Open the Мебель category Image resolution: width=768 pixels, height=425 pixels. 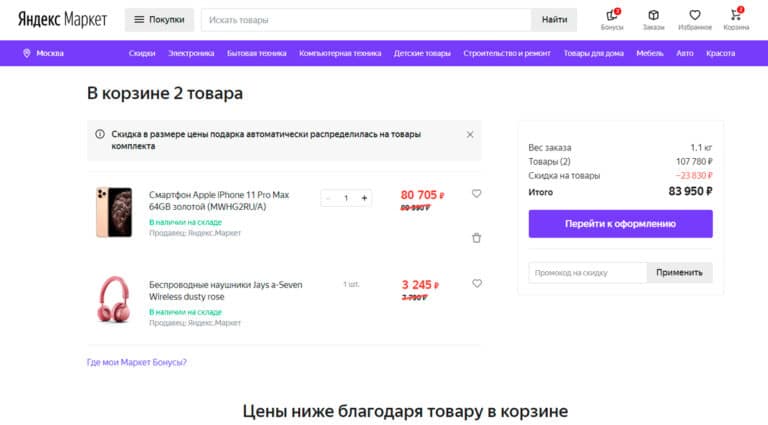tap(650, 53)
